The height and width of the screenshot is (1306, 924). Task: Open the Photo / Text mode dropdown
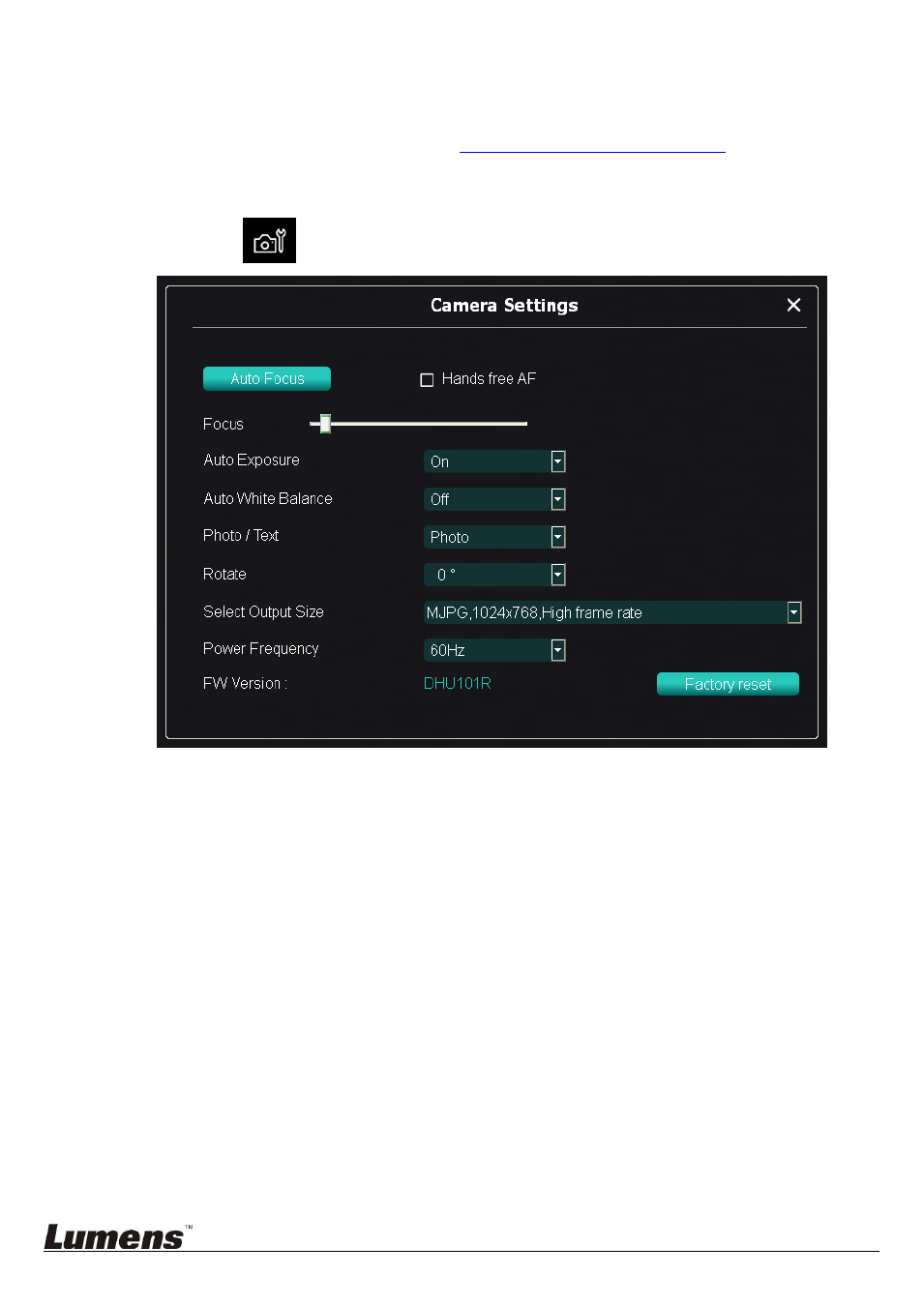click(x=494, y=537)
